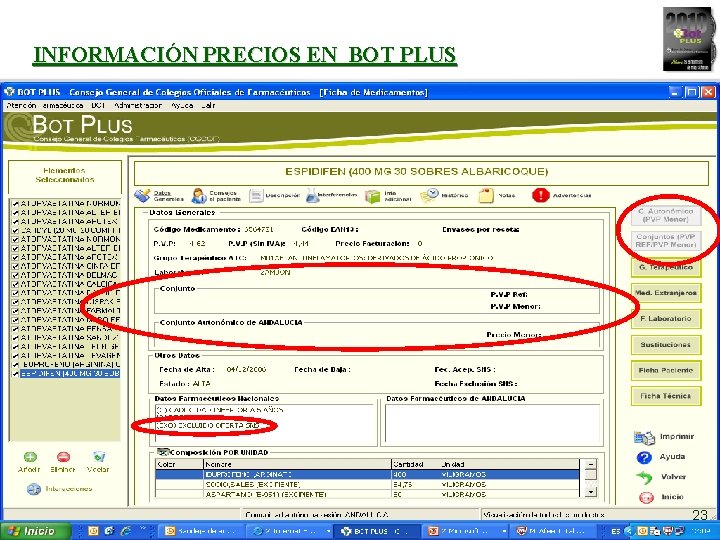Click the green Volver arrow icon
Image resolution: width=720 pixels, height=540 pixels.
644,478
